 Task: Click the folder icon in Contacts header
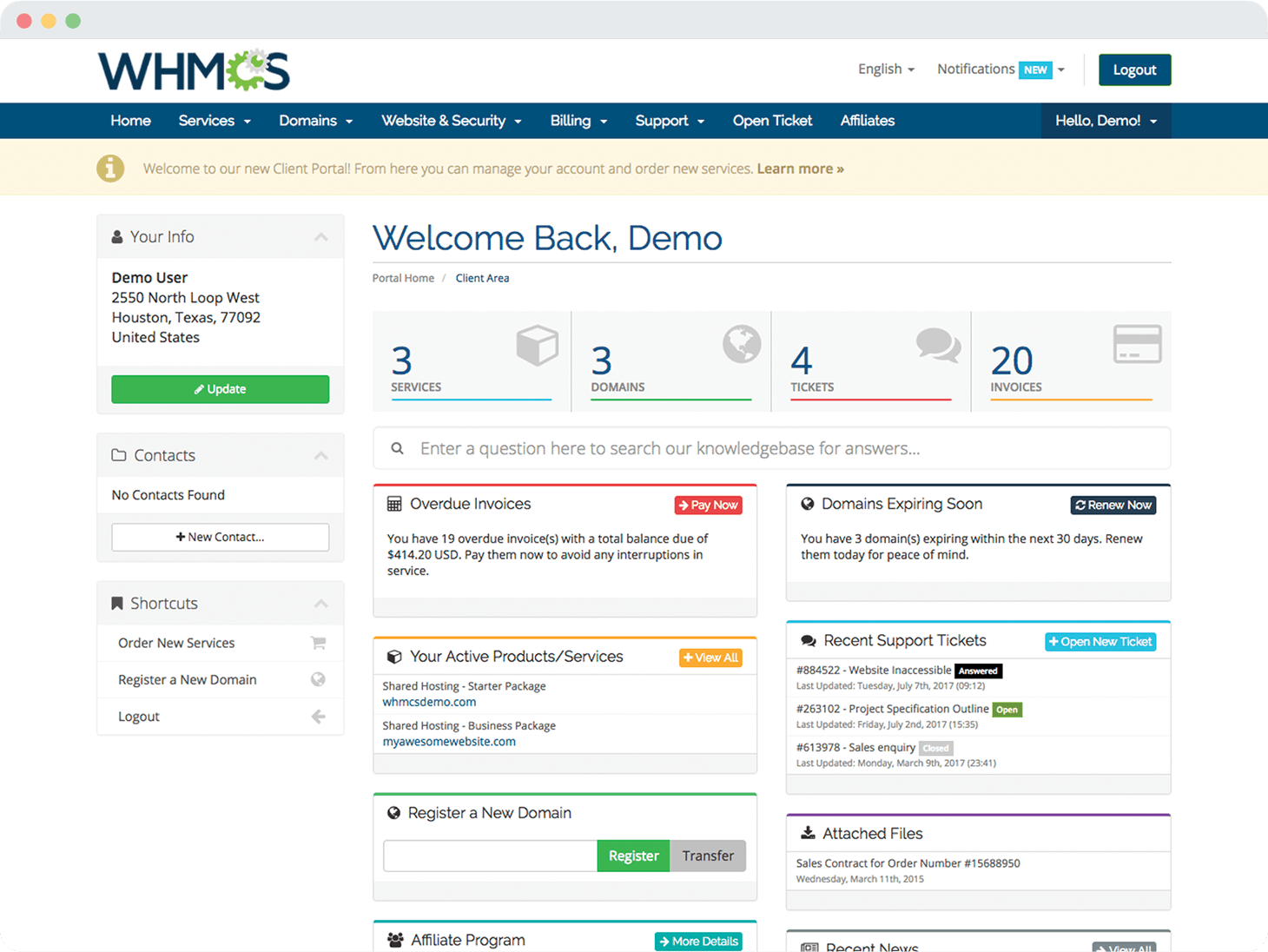[x=119, y=455]
